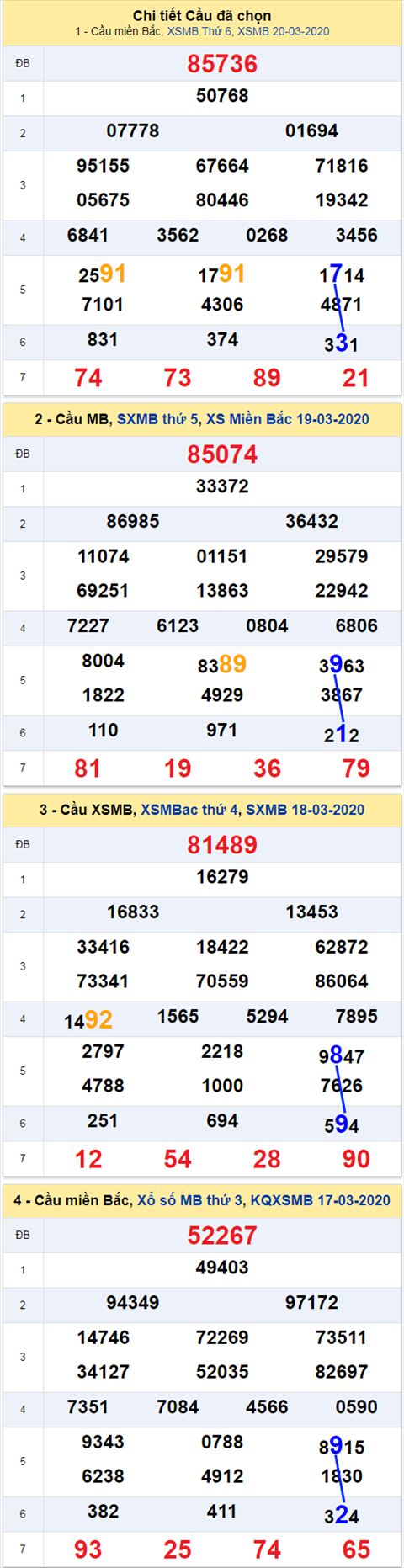Select fifth prize number 8389
Image resolution: width=404 pixels, height=1568 pixels.
click(222, 665)
